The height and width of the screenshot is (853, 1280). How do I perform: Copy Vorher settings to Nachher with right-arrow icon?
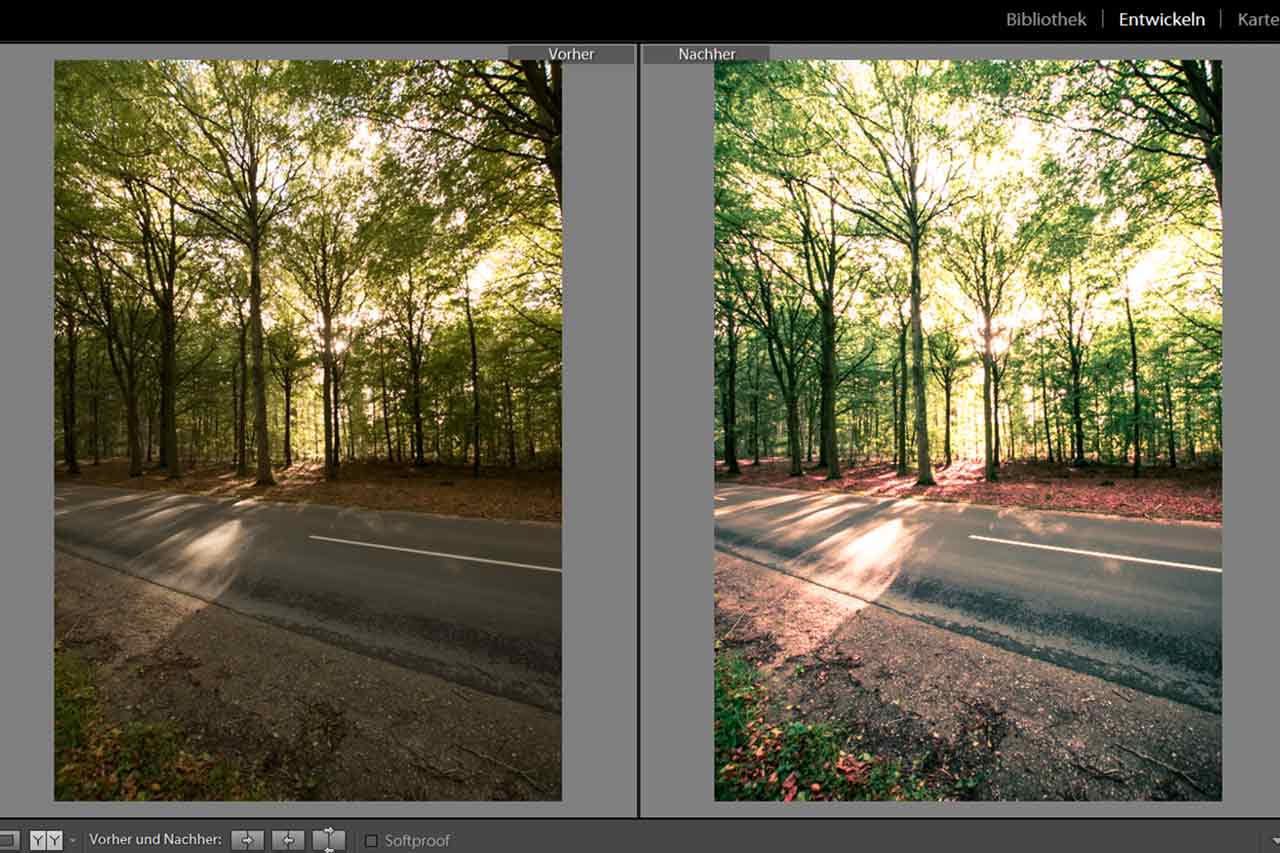point(247,840)
